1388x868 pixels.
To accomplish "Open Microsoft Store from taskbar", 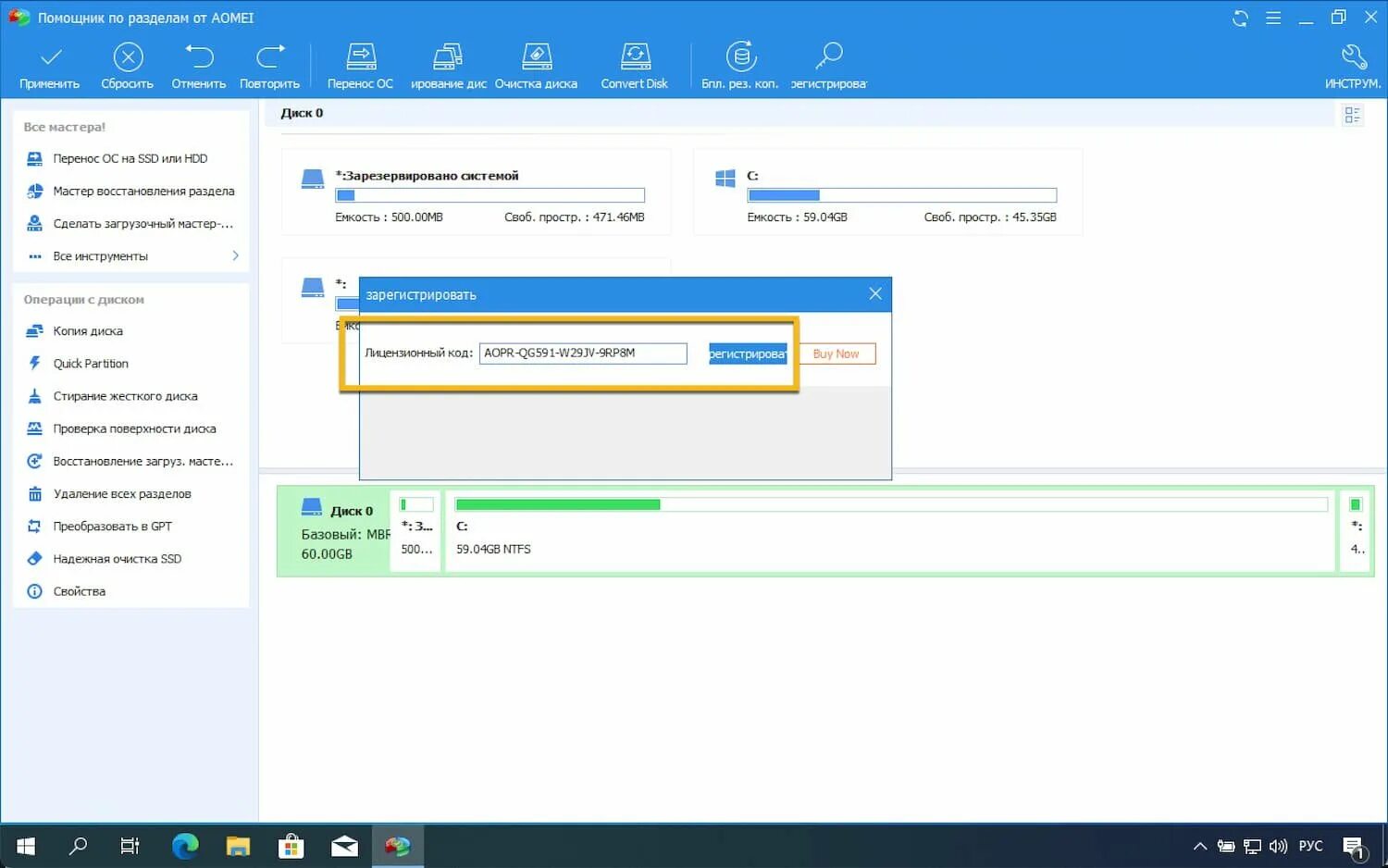I will pos(291,846).
